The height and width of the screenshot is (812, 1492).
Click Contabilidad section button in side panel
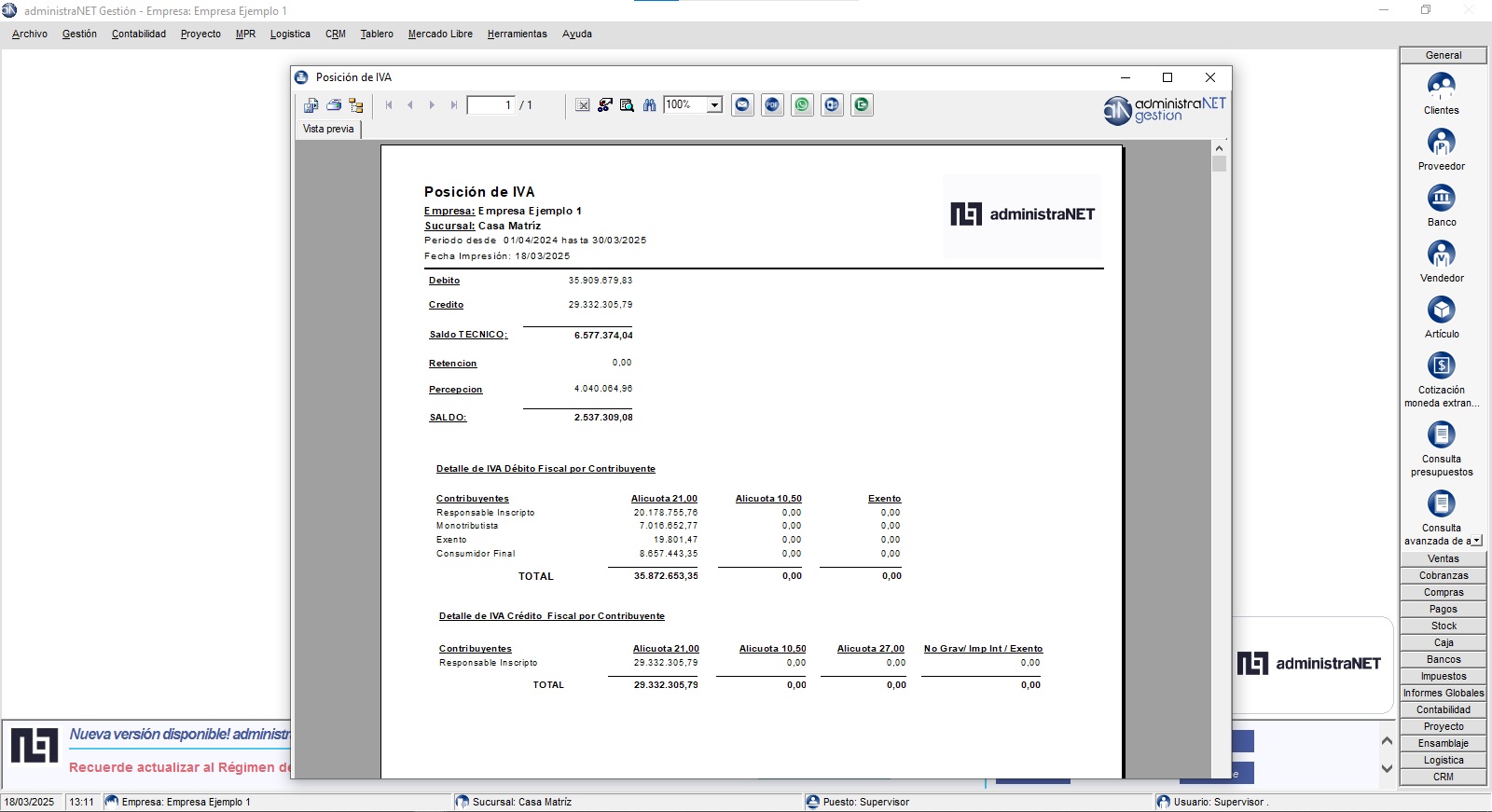tap(1444, 709)
